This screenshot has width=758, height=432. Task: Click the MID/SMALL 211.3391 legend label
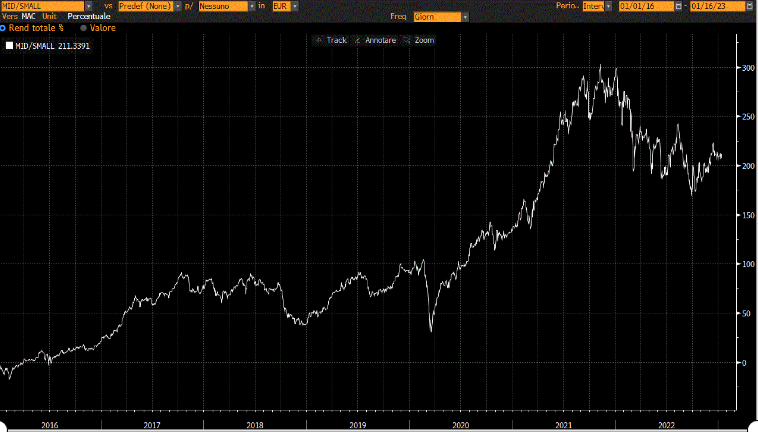pos(55,46)
